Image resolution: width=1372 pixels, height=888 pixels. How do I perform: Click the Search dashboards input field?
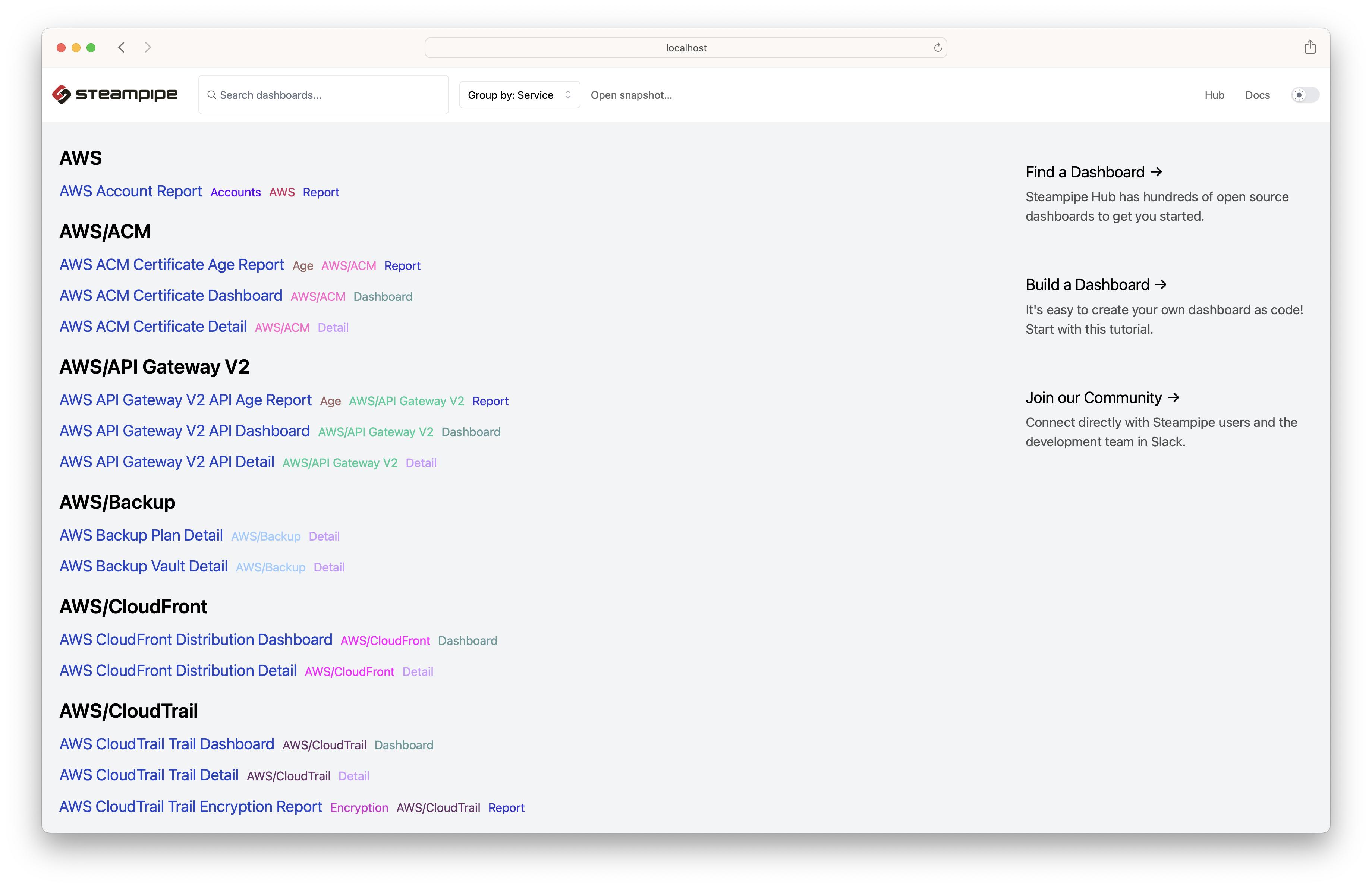coord(323,95)
